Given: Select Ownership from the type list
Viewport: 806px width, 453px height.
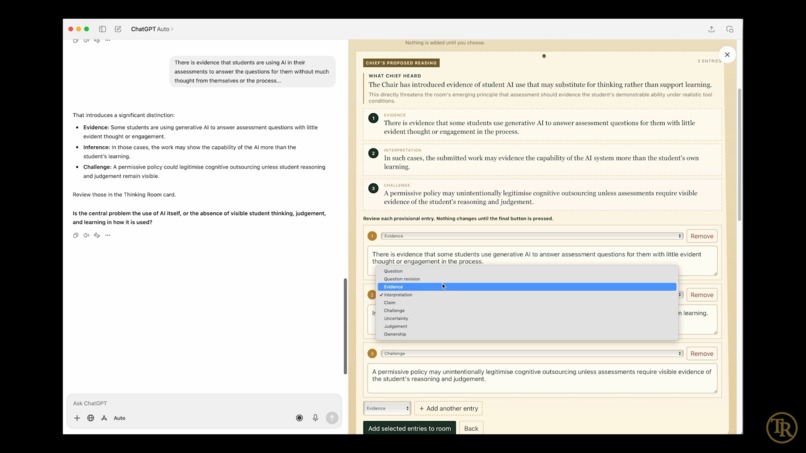Looking at the screenshot, I should coord(527,334).
